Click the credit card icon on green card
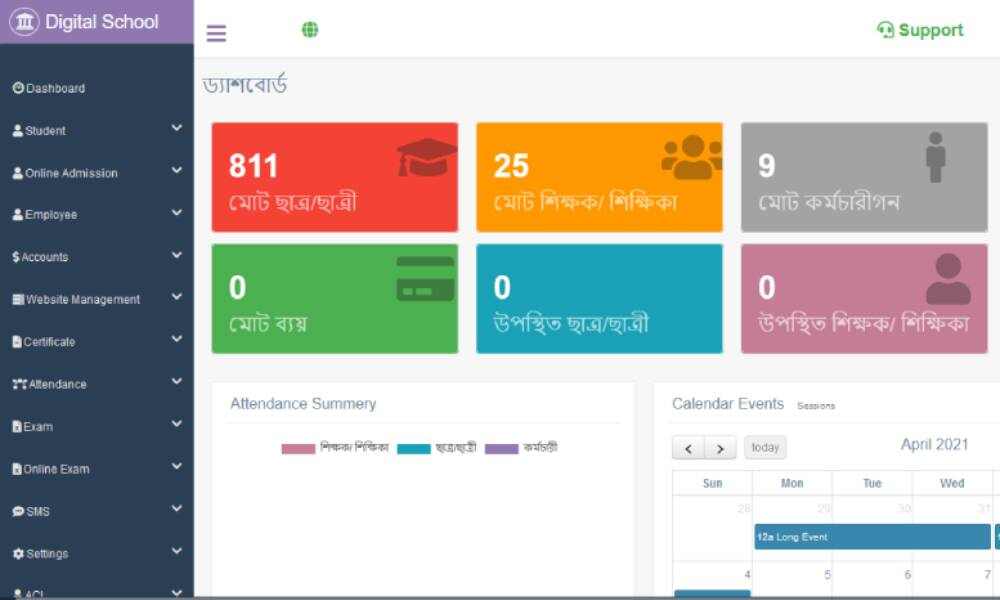 pyautogui.click(x=425, y=279)
